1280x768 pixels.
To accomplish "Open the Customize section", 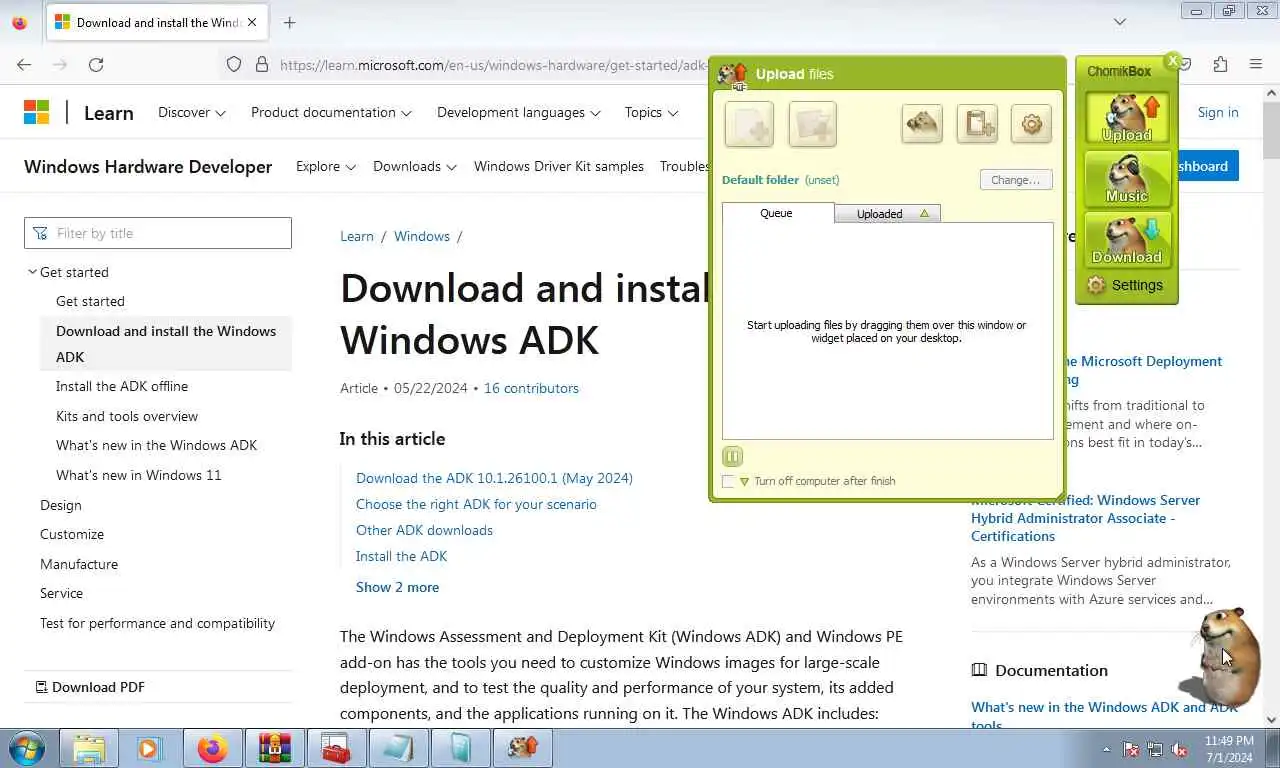I will [72, 534].
